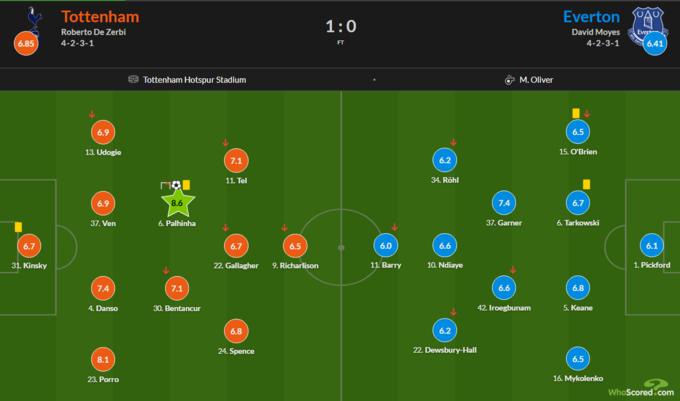Click the Everton club crest
This screenshot has height=401, width=680.
click(646, 25)
